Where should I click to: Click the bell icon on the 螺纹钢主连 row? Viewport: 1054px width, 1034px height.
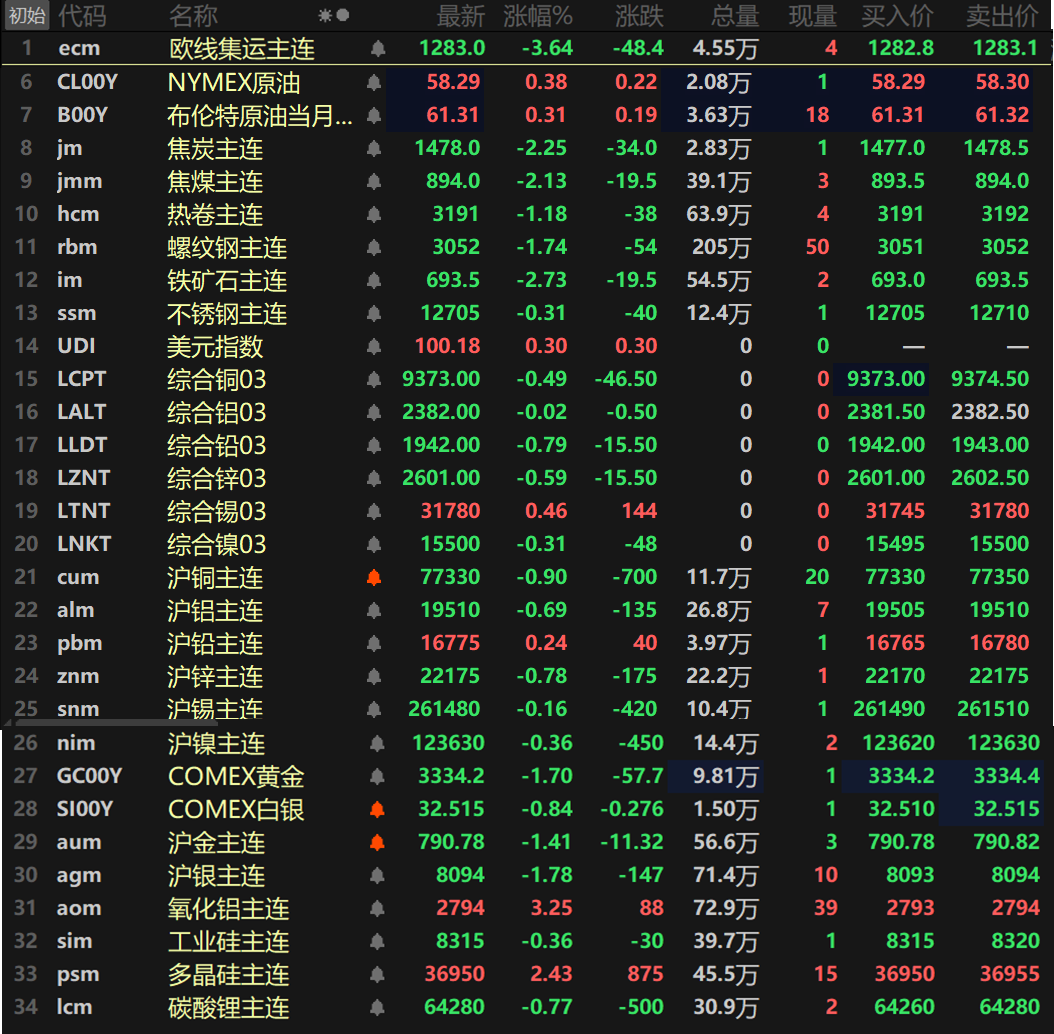374,247
